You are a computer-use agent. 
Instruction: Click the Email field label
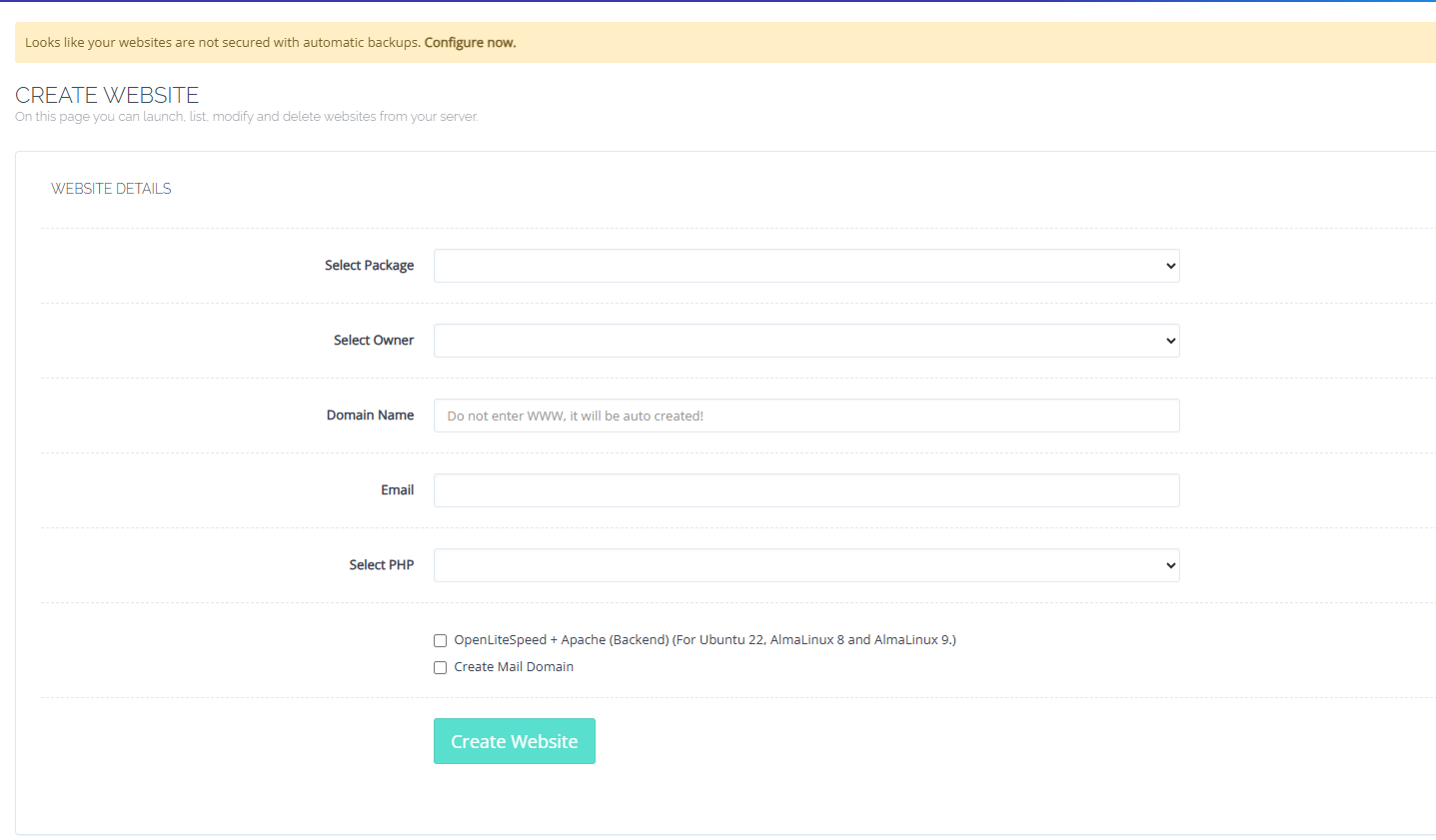coord(397,490)
